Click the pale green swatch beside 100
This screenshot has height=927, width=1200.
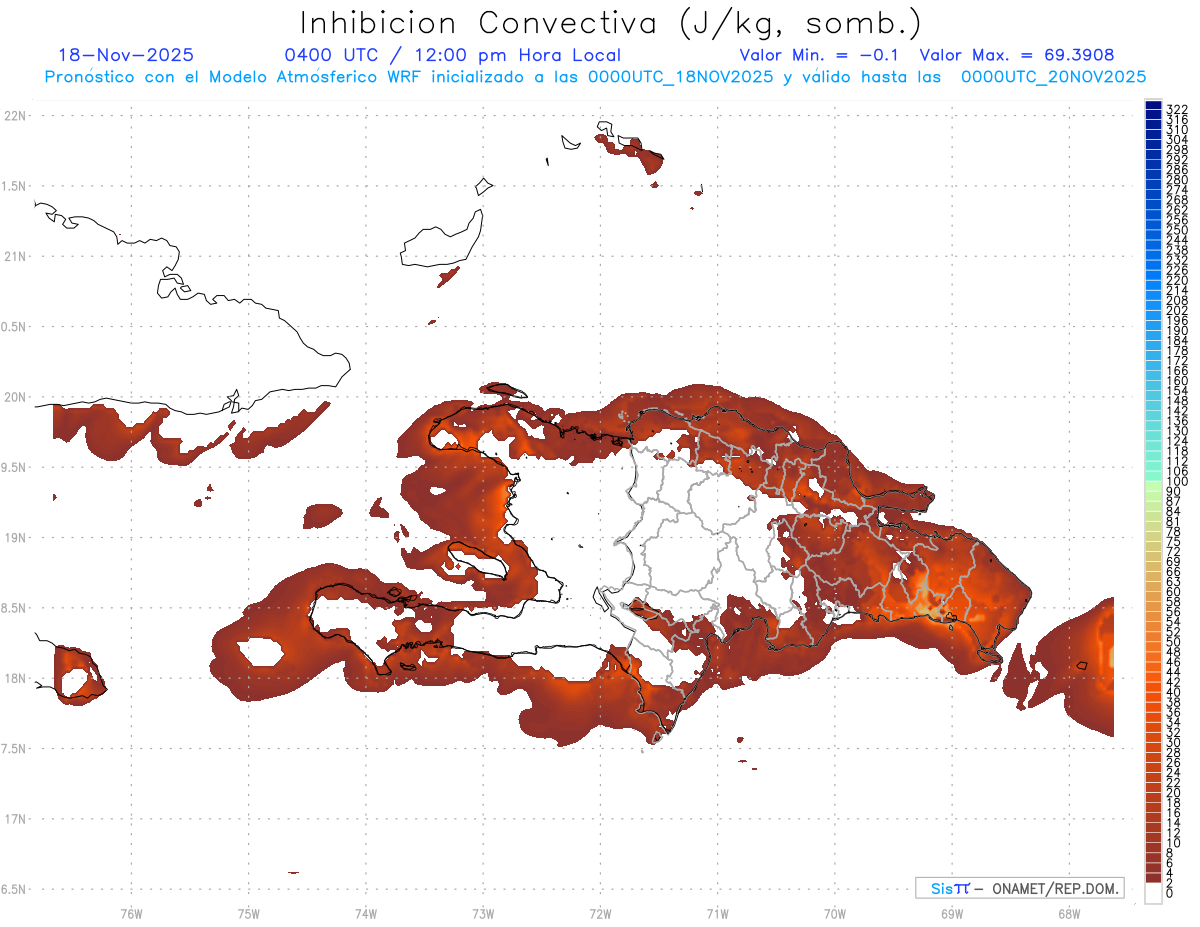pyautogui.click(x=1153, y=486)
